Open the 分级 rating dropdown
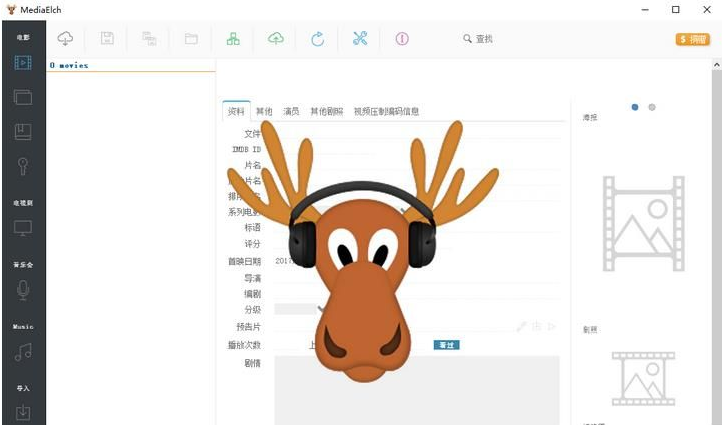This screenshot has height=425, width=723. 298,309
